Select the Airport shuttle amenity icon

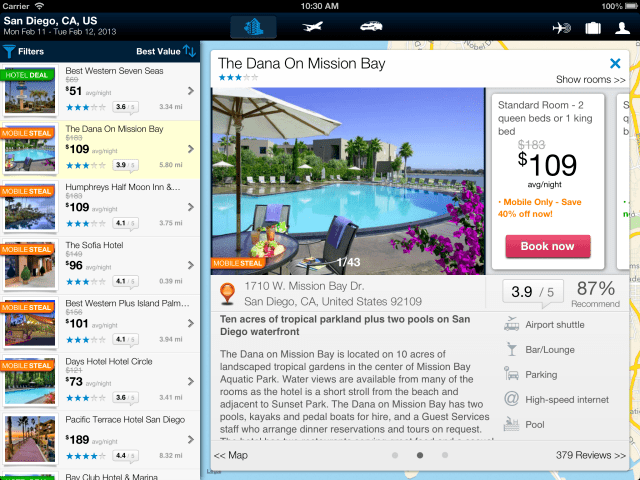pyautogui.click(x=511, y=324)
